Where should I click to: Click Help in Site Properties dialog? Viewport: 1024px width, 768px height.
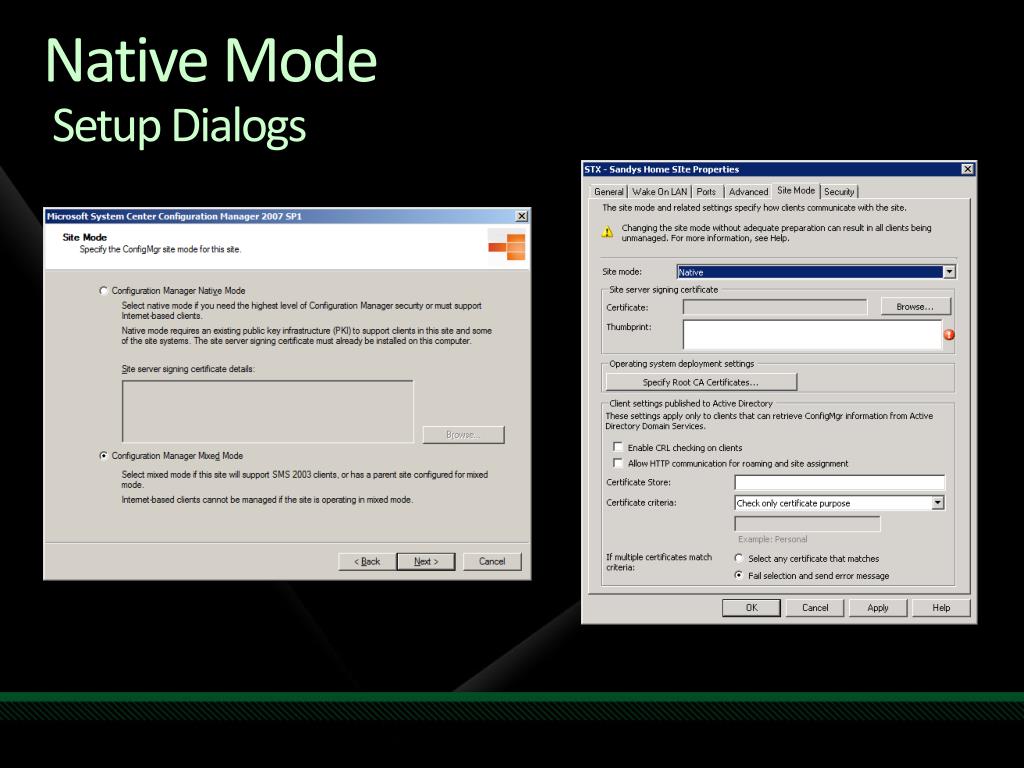click(x=941, y=608)
